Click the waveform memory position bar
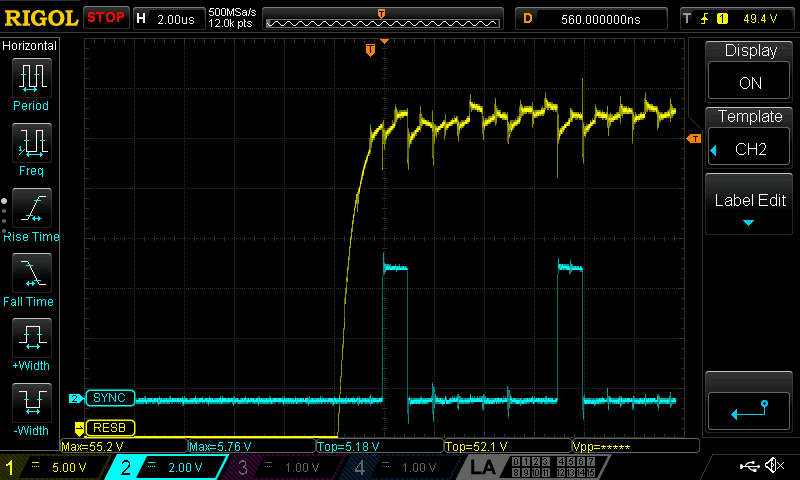This screenshot has height=480, width=800. (381, 19)
